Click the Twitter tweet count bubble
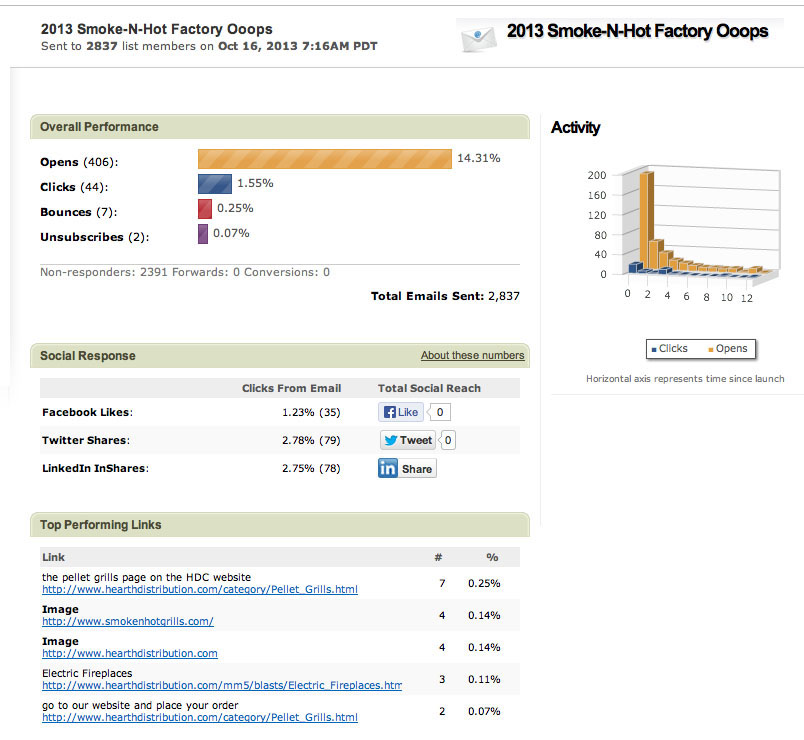This screenshot has height=740, width=804. [449, 440]
